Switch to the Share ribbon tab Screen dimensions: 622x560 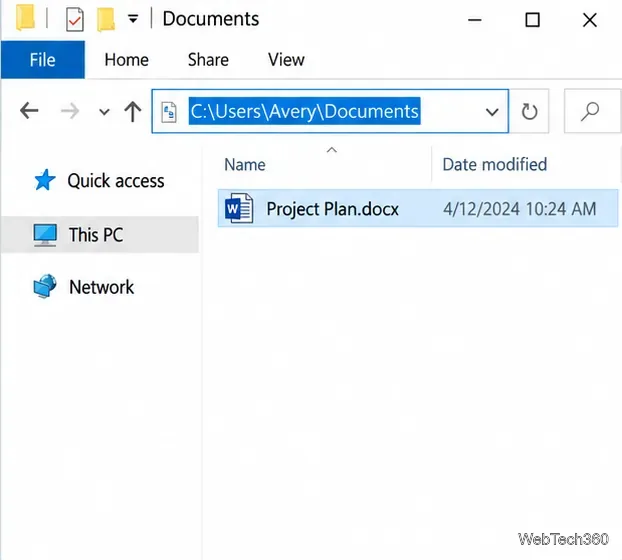[x=208, y=60]
